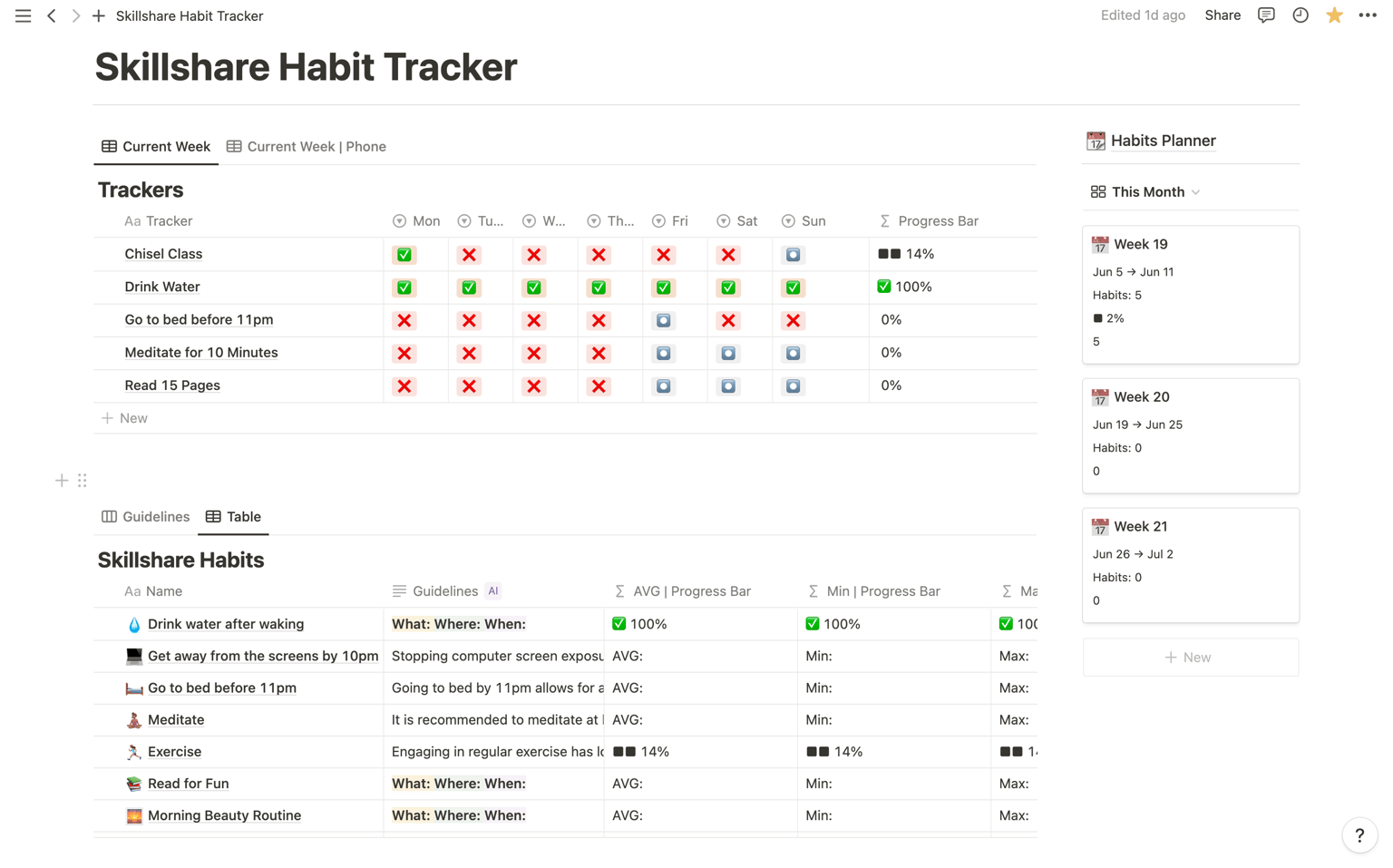Toggle Chisel Class Tuesday status
The height and width of the screenshot is (868, 1393).
(x=469, y=255)
